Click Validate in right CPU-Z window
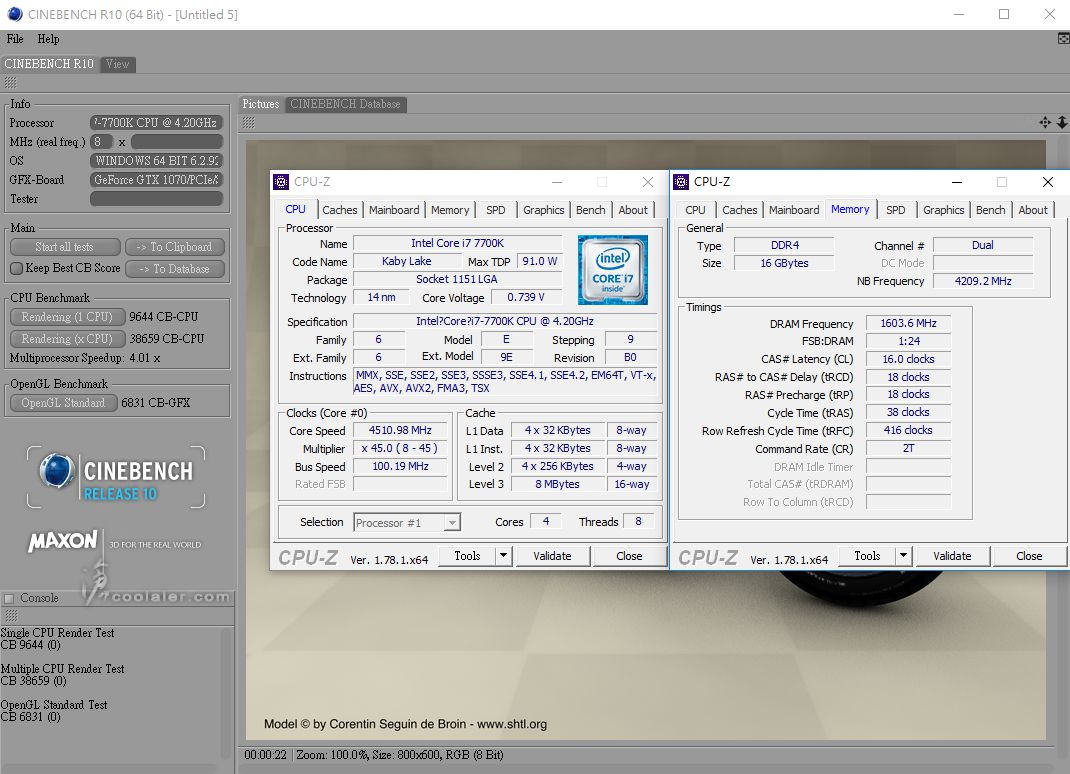The image size is (1070, 774). coord(952,556)
